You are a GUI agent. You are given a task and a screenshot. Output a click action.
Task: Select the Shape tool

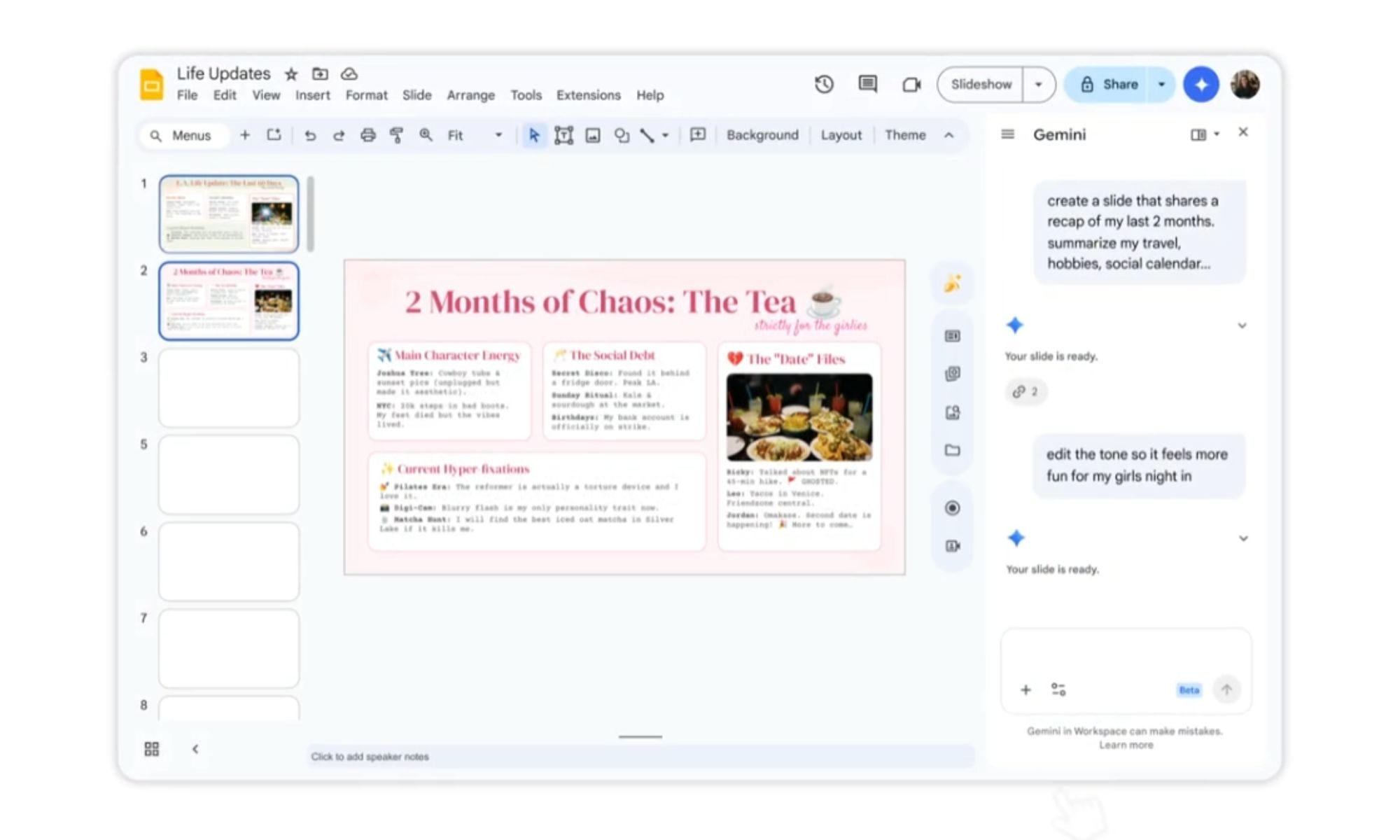tap(622, 135)
